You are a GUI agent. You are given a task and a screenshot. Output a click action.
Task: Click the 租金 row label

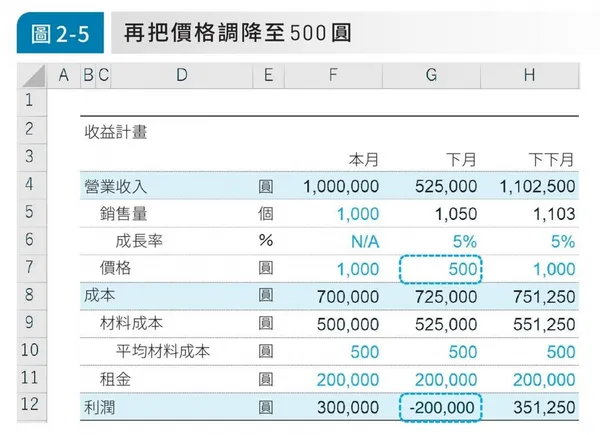pyautogui.click(x=116, y=379)
